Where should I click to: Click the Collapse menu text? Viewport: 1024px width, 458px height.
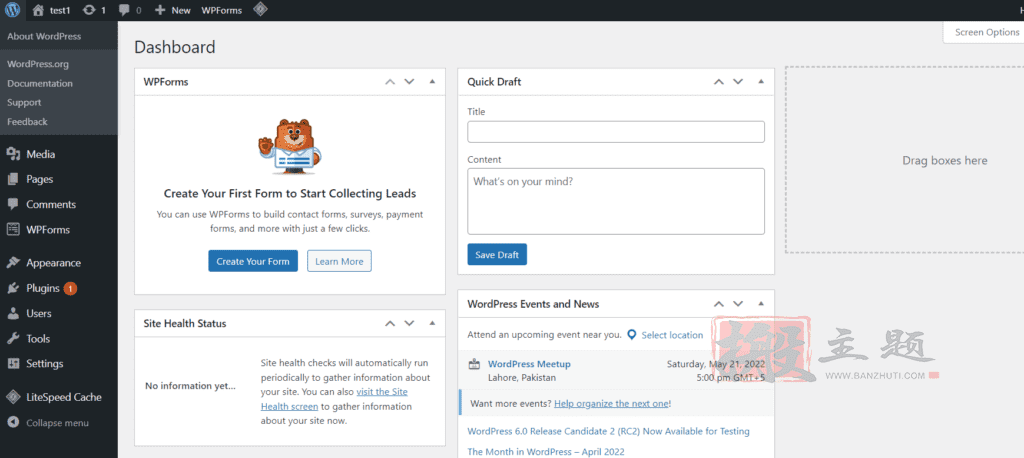coord(57,423)
